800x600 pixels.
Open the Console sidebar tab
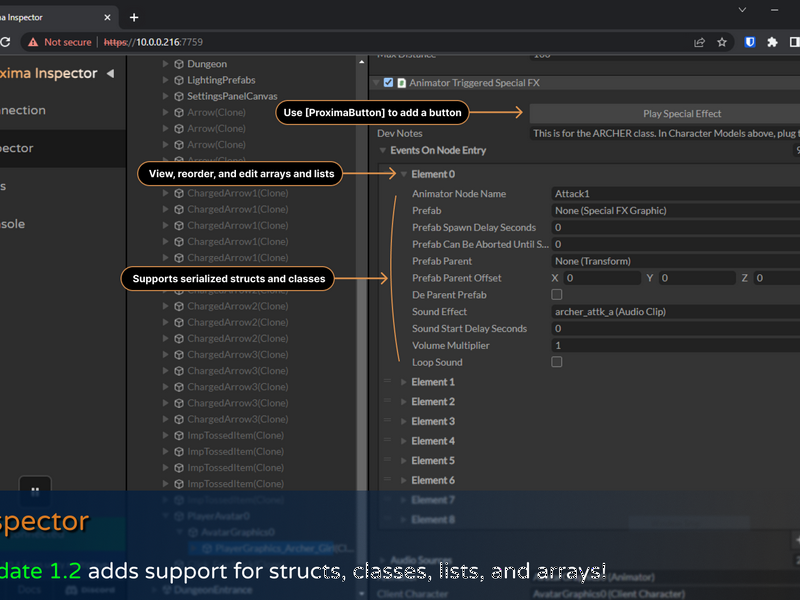(63, 224)
